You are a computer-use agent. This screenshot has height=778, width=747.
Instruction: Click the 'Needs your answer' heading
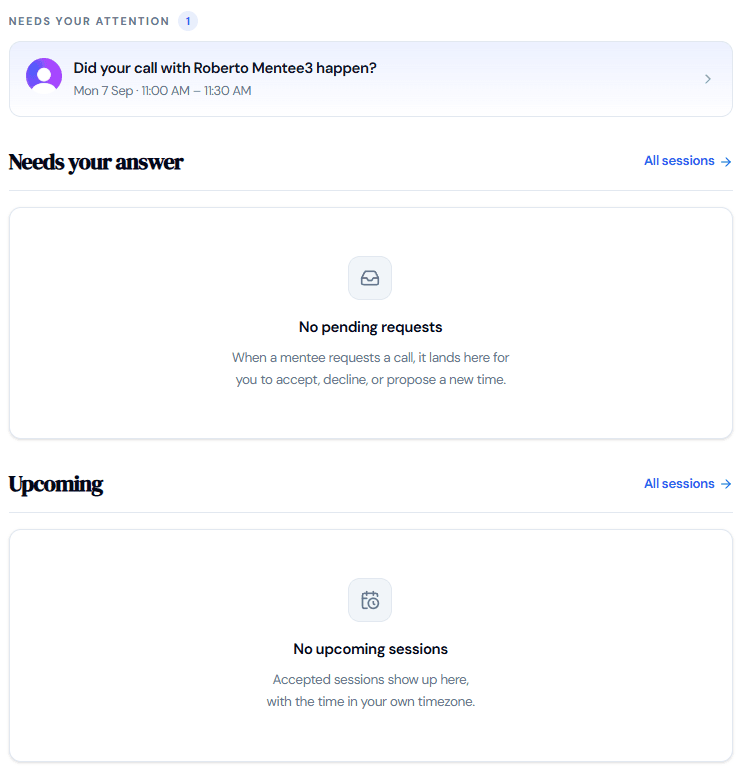coord(96,163)
